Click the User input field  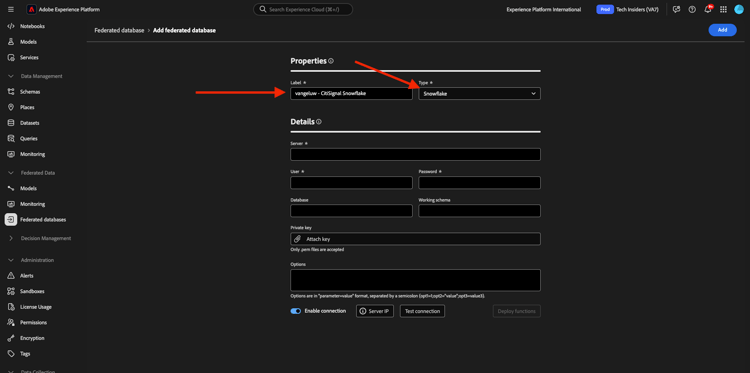point(351,183)
